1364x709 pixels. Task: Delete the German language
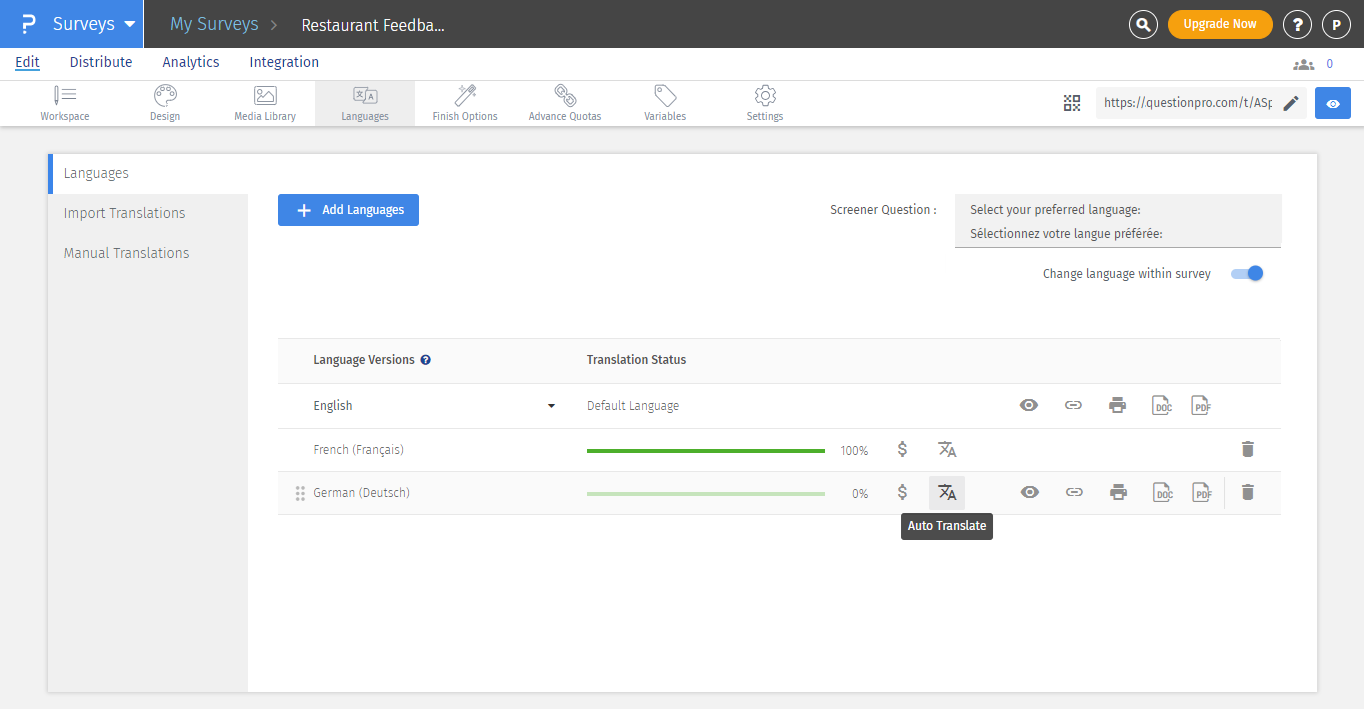pyautogui.click(x=1247, y=492)
